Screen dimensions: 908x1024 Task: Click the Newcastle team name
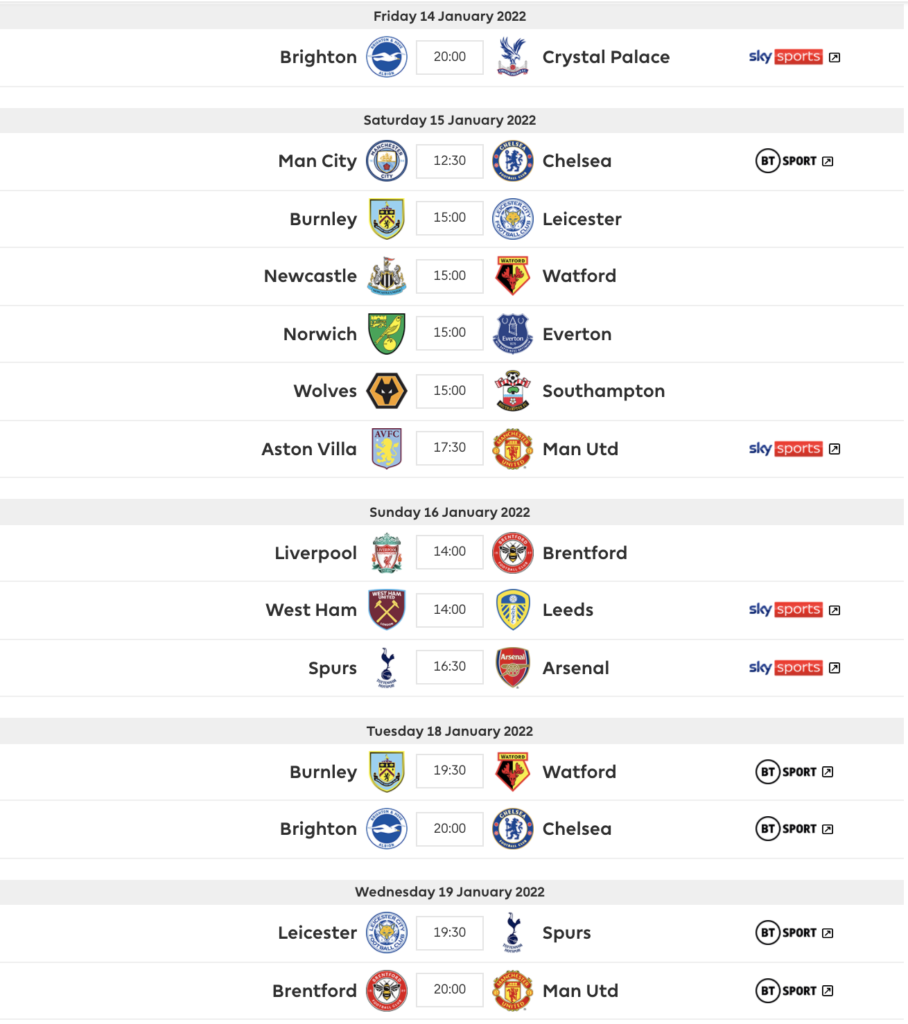pos(312,275)
